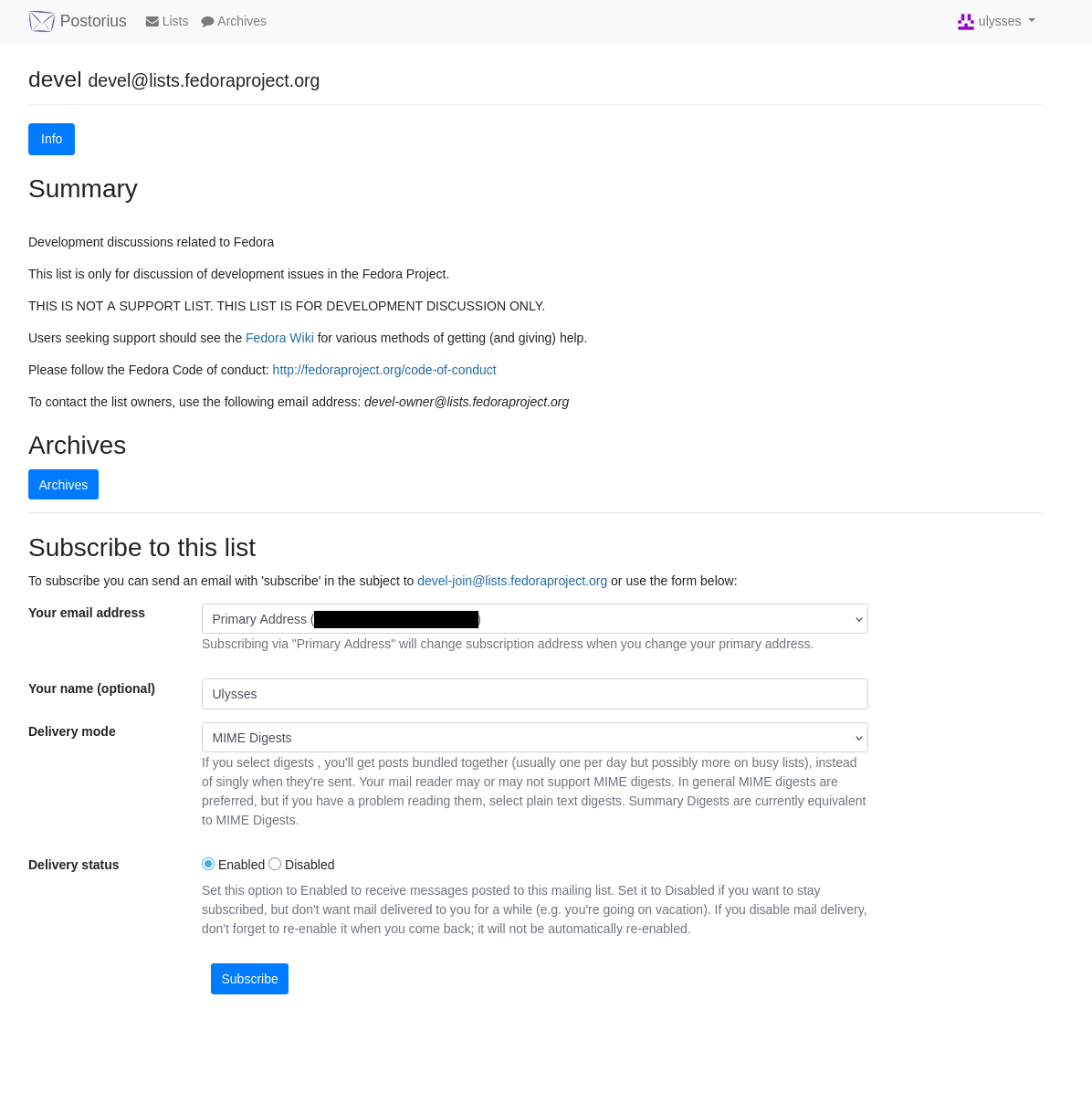Click the devel-join email address link
Viewport: 1092px width, 1093px height.
pos(512,581)
